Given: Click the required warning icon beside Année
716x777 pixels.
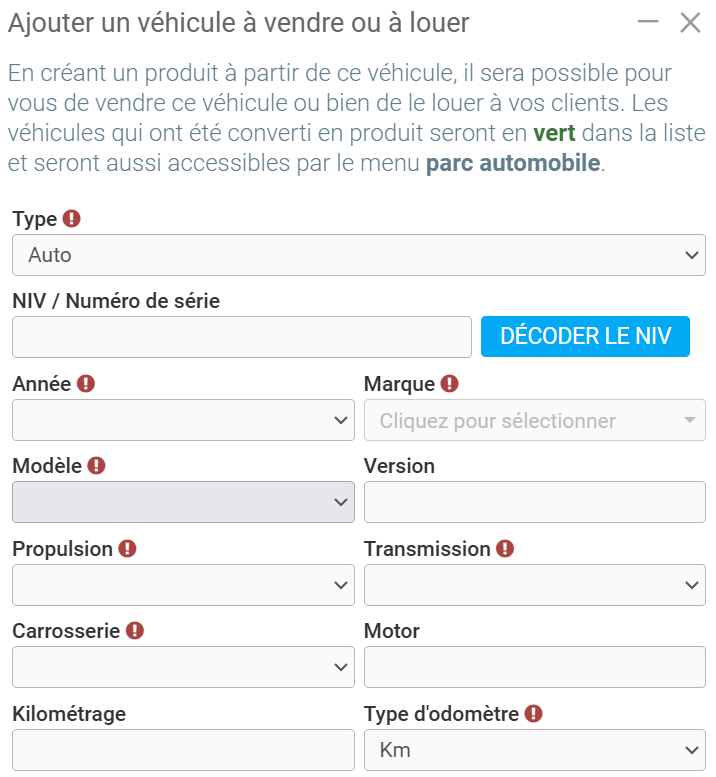Looking at the screenshot, I should coord(85,383).
